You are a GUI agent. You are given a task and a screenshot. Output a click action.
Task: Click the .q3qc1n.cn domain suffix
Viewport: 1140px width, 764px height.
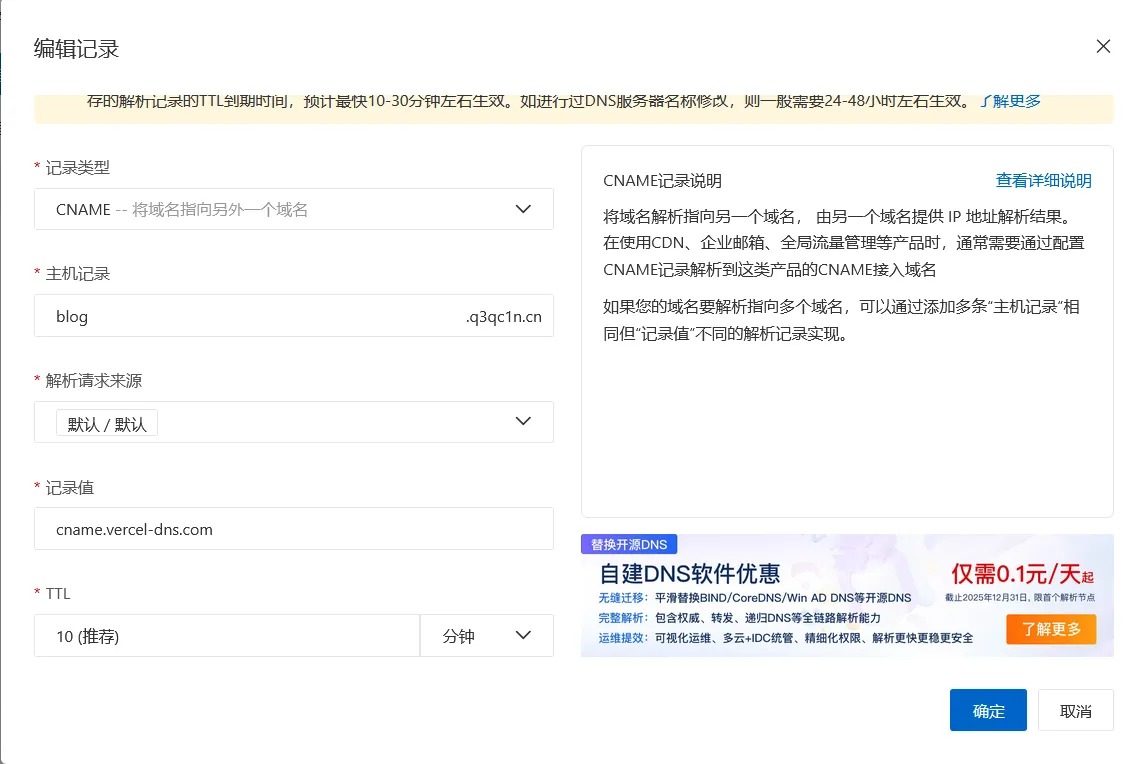(503, 317)
